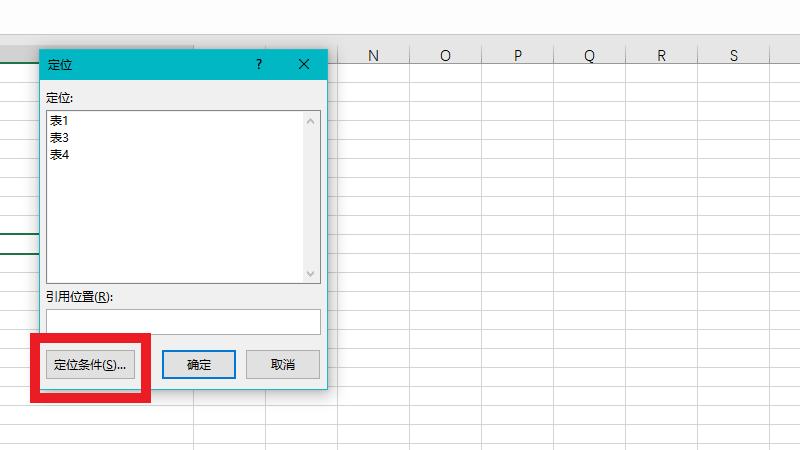Open 定位条件(S)... options

tap(90, 365)
